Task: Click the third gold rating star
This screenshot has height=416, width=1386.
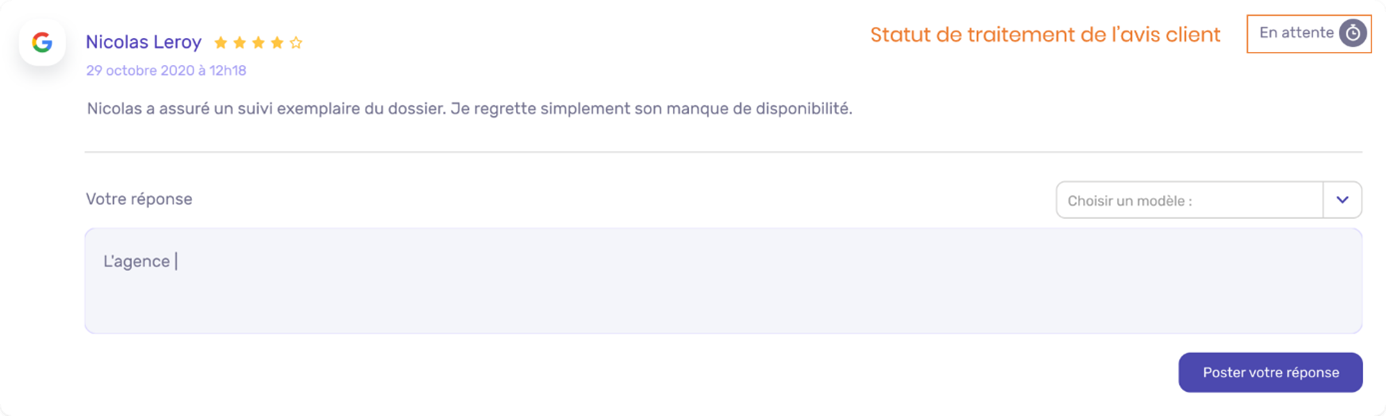Action: [x=258, y=43]
